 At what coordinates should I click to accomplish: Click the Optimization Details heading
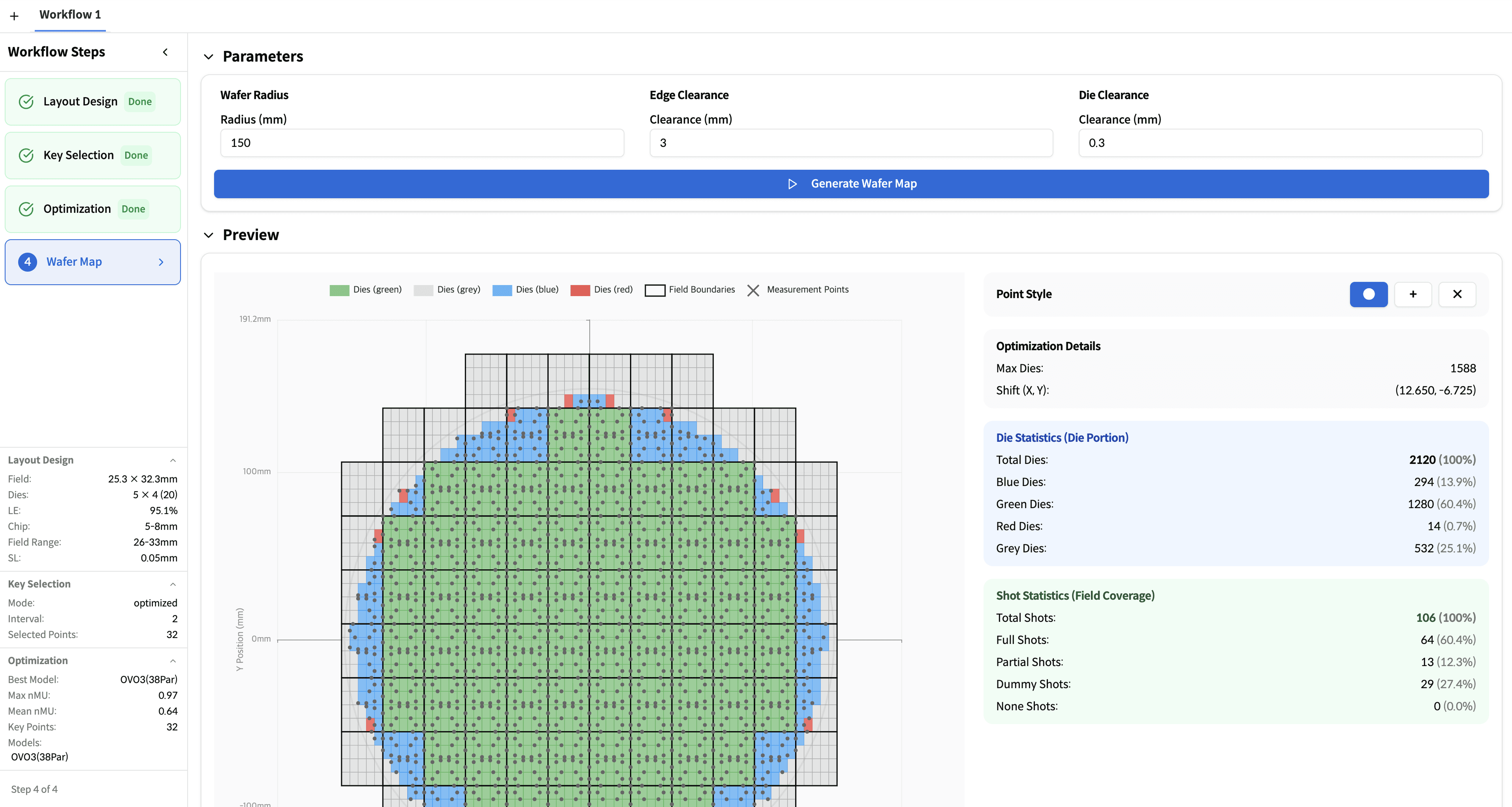coord(1048,346)
